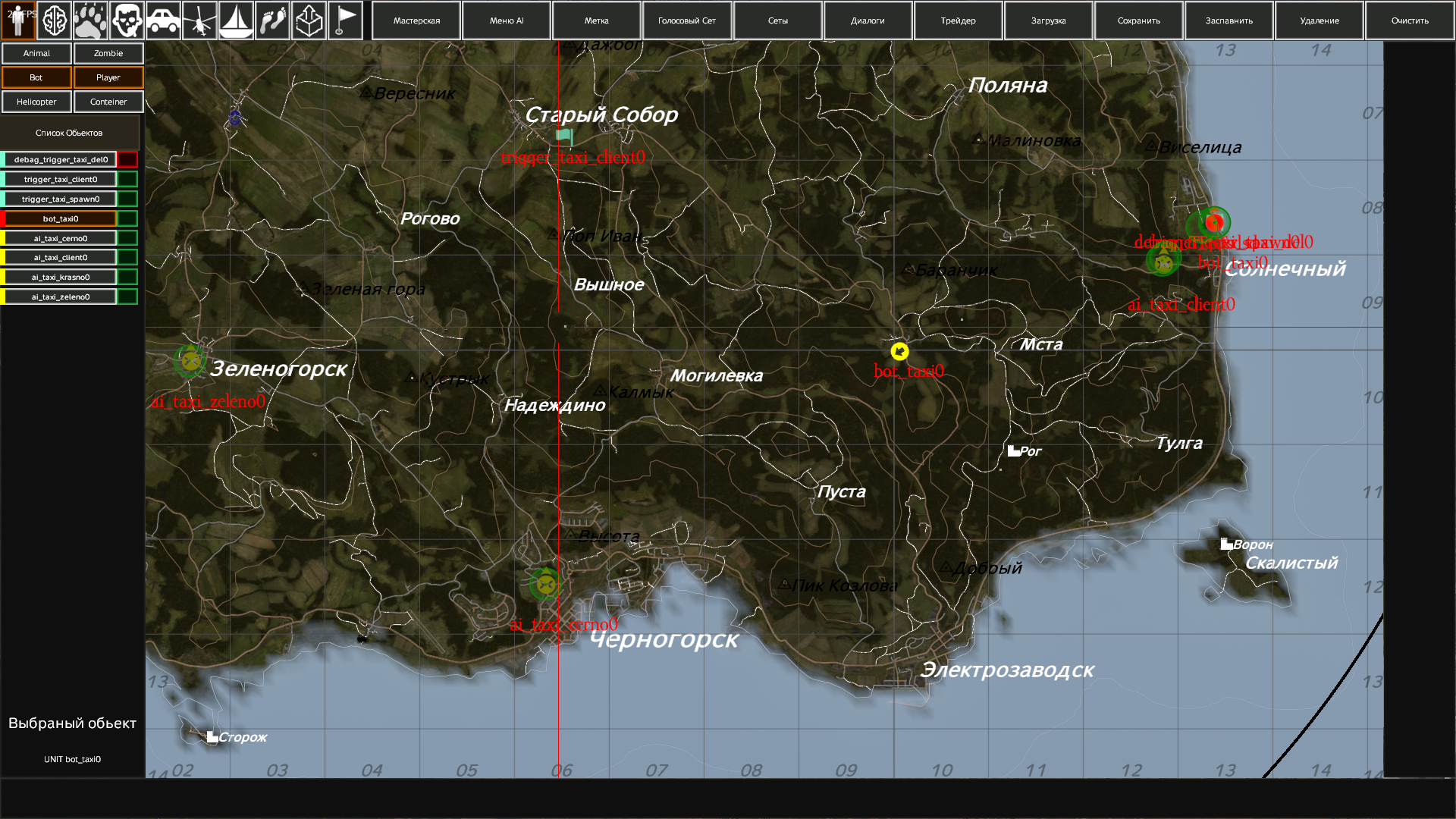Toggle green box beside trigger_taxi_client0
1456x819 pixels.
[x=127, y=179]
